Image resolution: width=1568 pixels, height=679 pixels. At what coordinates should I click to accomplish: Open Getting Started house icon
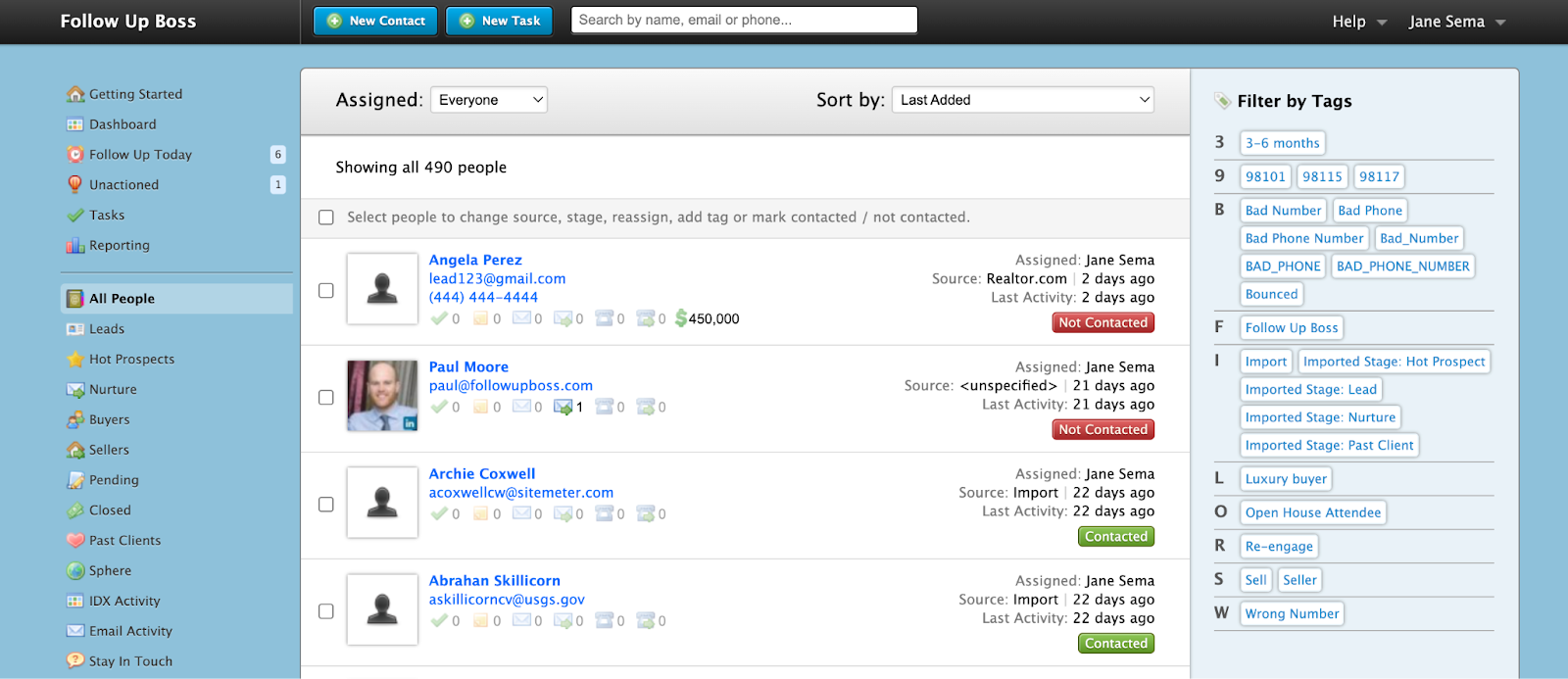[75, 94]
